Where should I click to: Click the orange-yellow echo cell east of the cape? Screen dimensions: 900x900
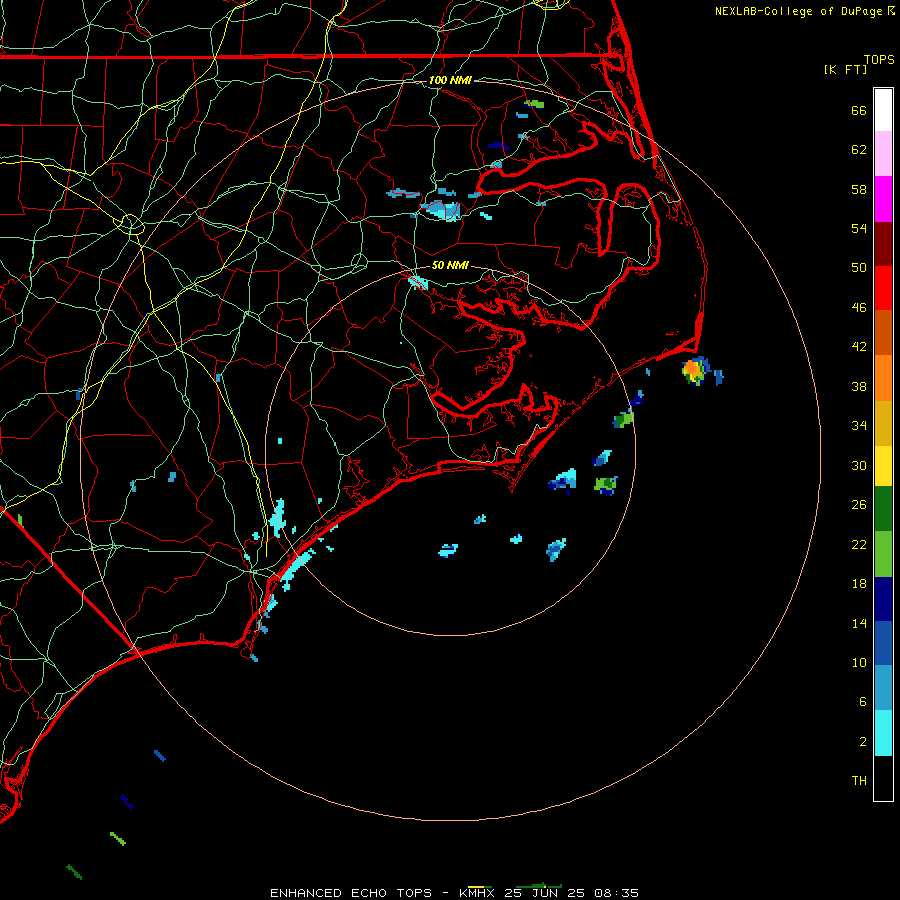(694, 370)
